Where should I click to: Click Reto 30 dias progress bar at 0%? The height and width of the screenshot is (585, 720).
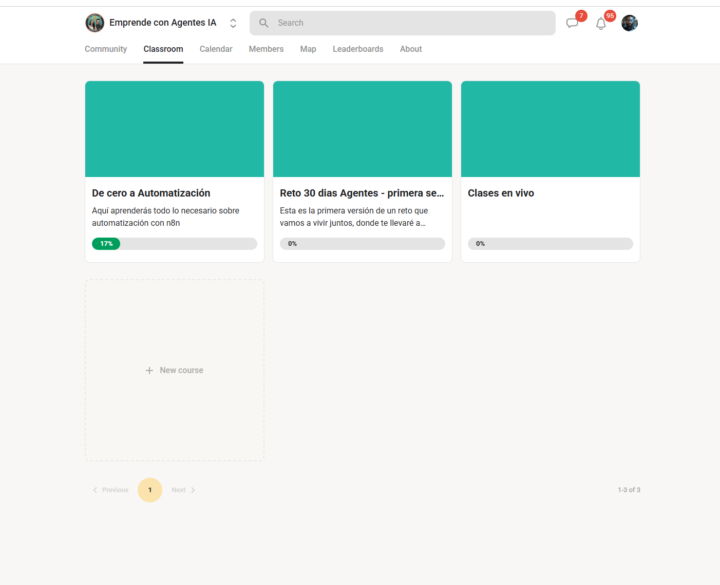[362, 244]
